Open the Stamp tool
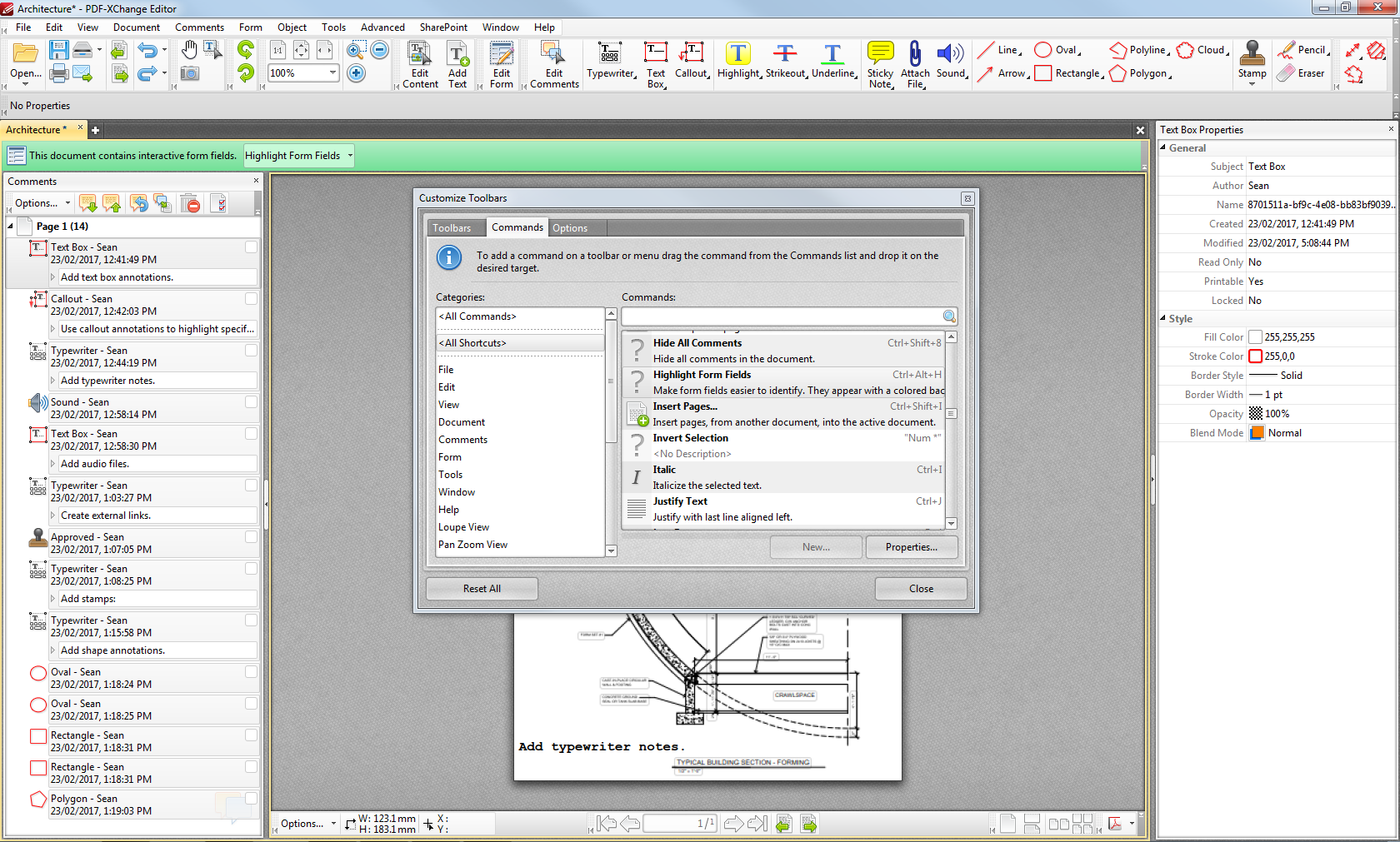 tap(1252, 62)
